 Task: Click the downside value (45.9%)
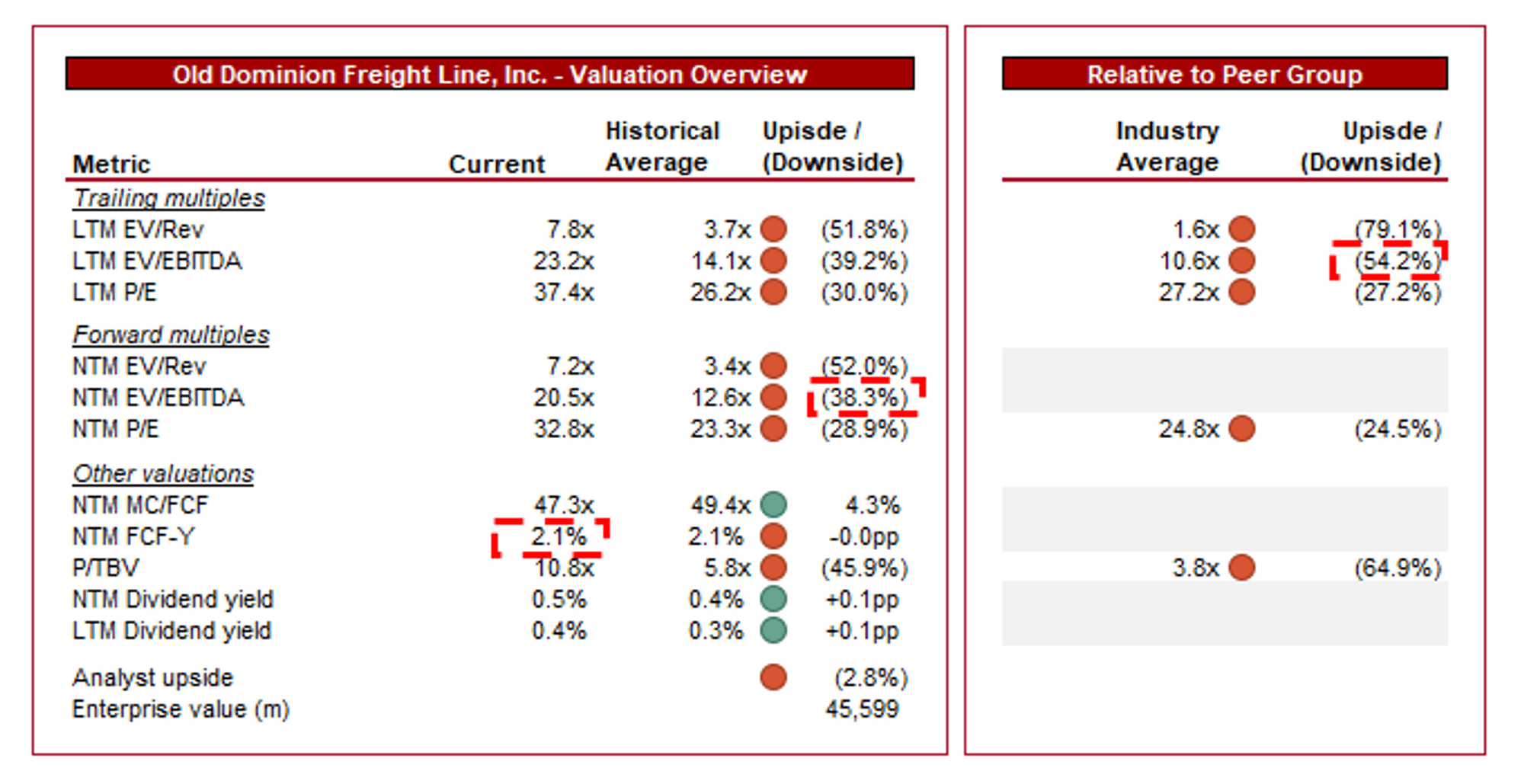(864, 568)
